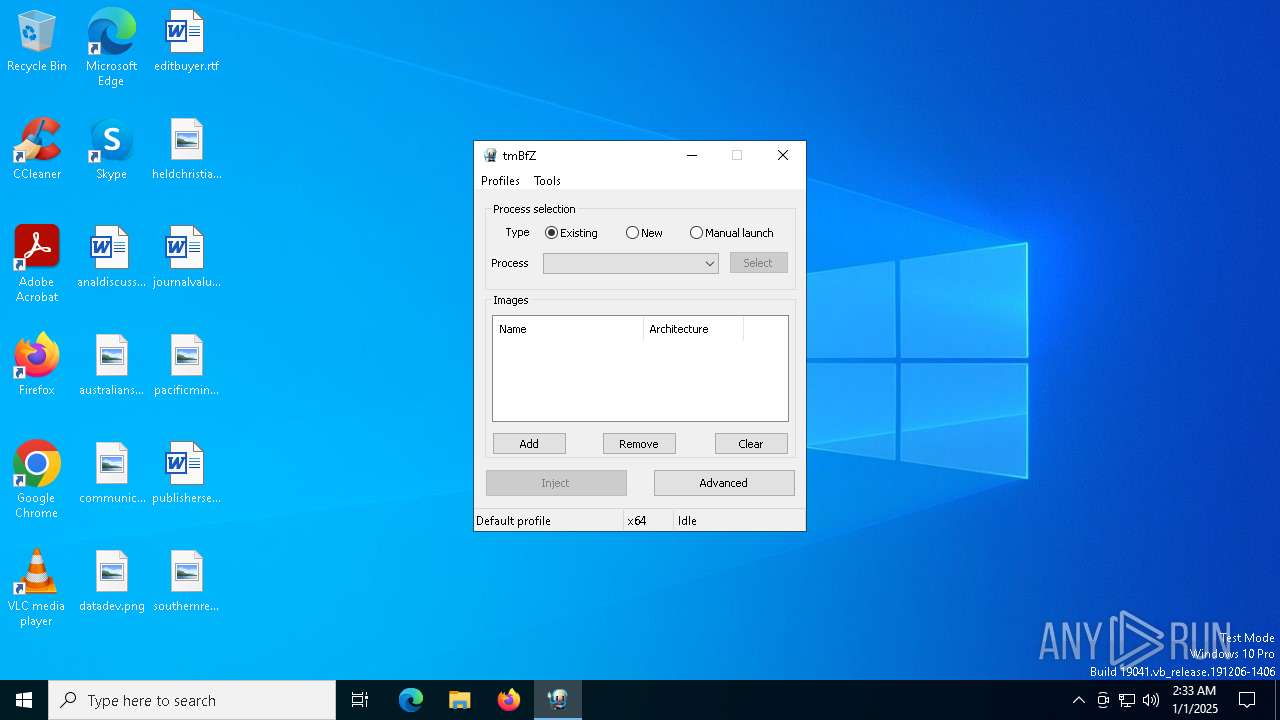Launch the Skype desktop shortcut
Screen dimensions: 1280x720
click(111, 150)
